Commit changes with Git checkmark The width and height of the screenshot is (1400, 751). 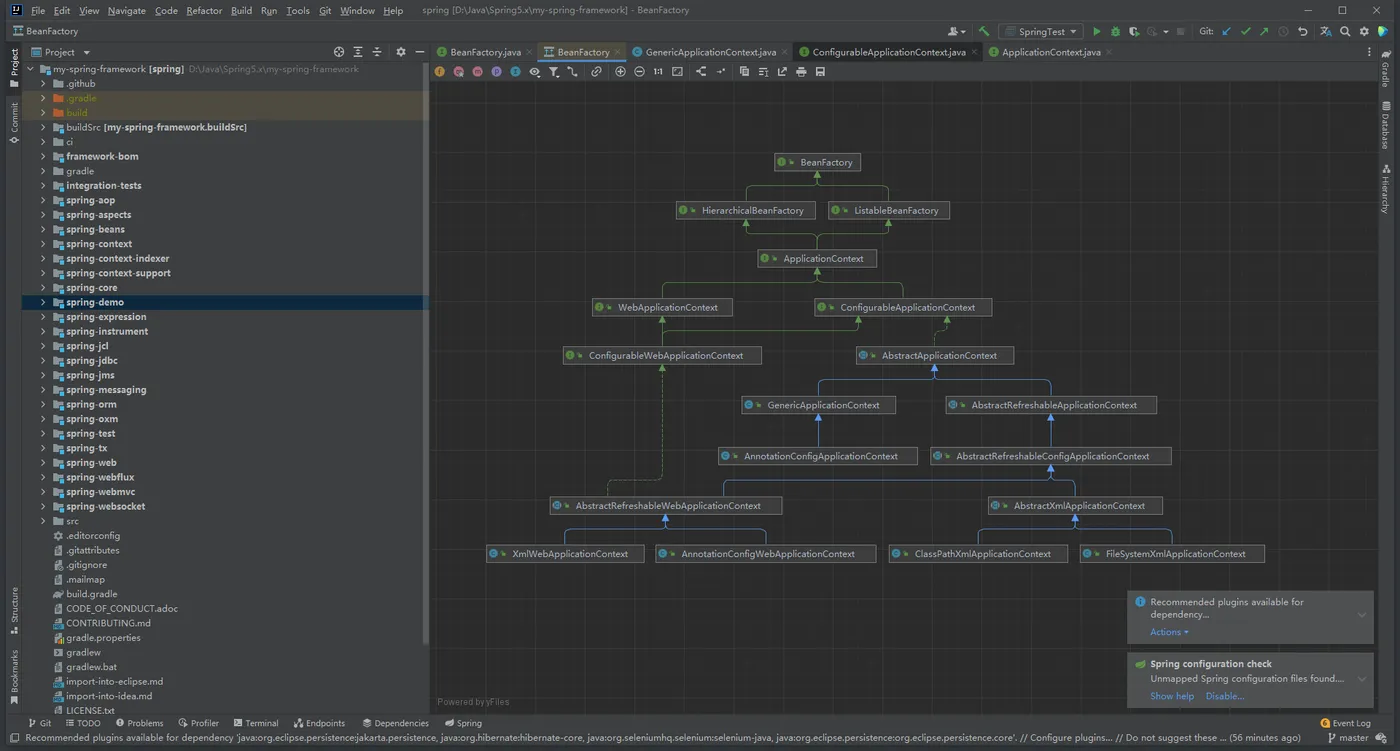coord(1246,31)
